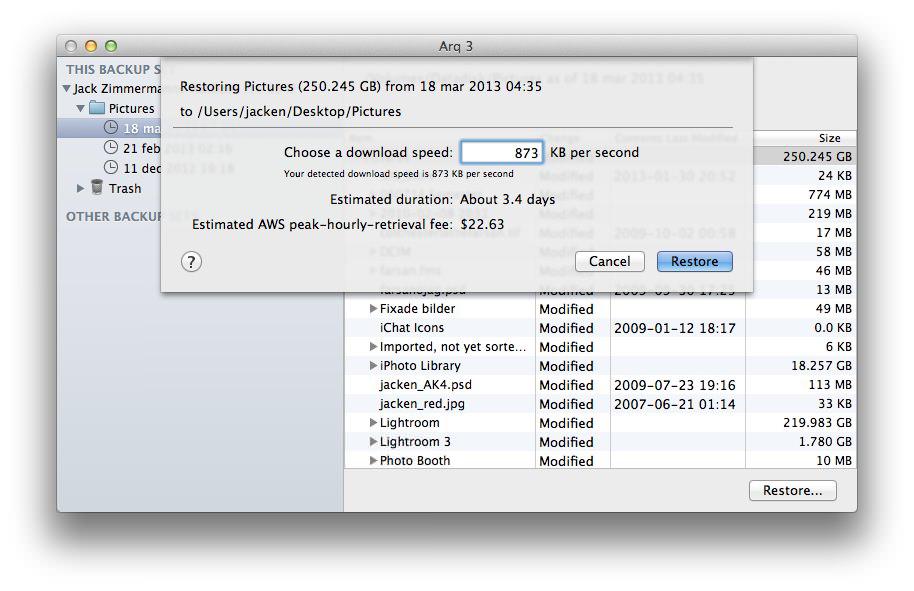Select the 21 feb backup clock icon
914x591 pixels.
[x=111, y=147]
